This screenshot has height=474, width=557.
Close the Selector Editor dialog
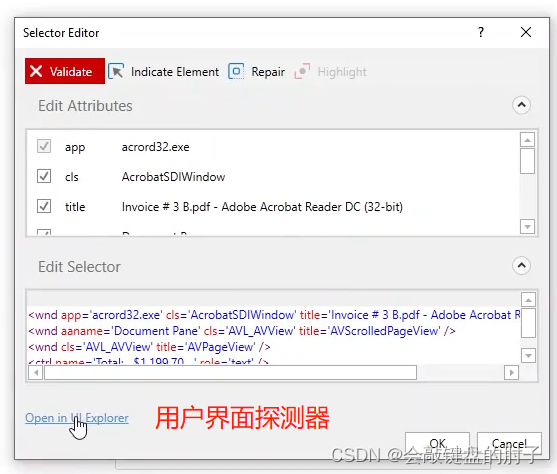[x=526, y=32]
